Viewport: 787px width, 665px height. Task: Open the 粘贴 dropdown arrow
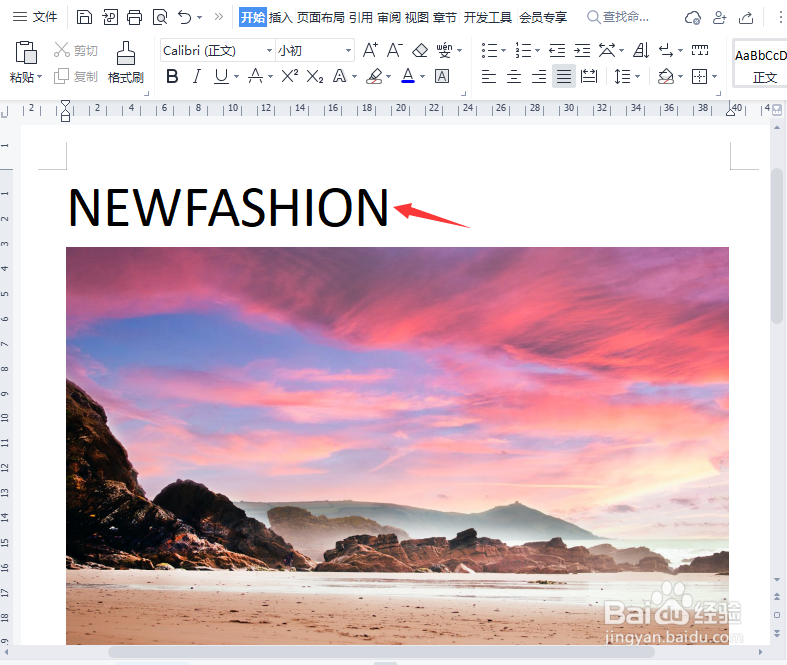(x=40, y=77)
